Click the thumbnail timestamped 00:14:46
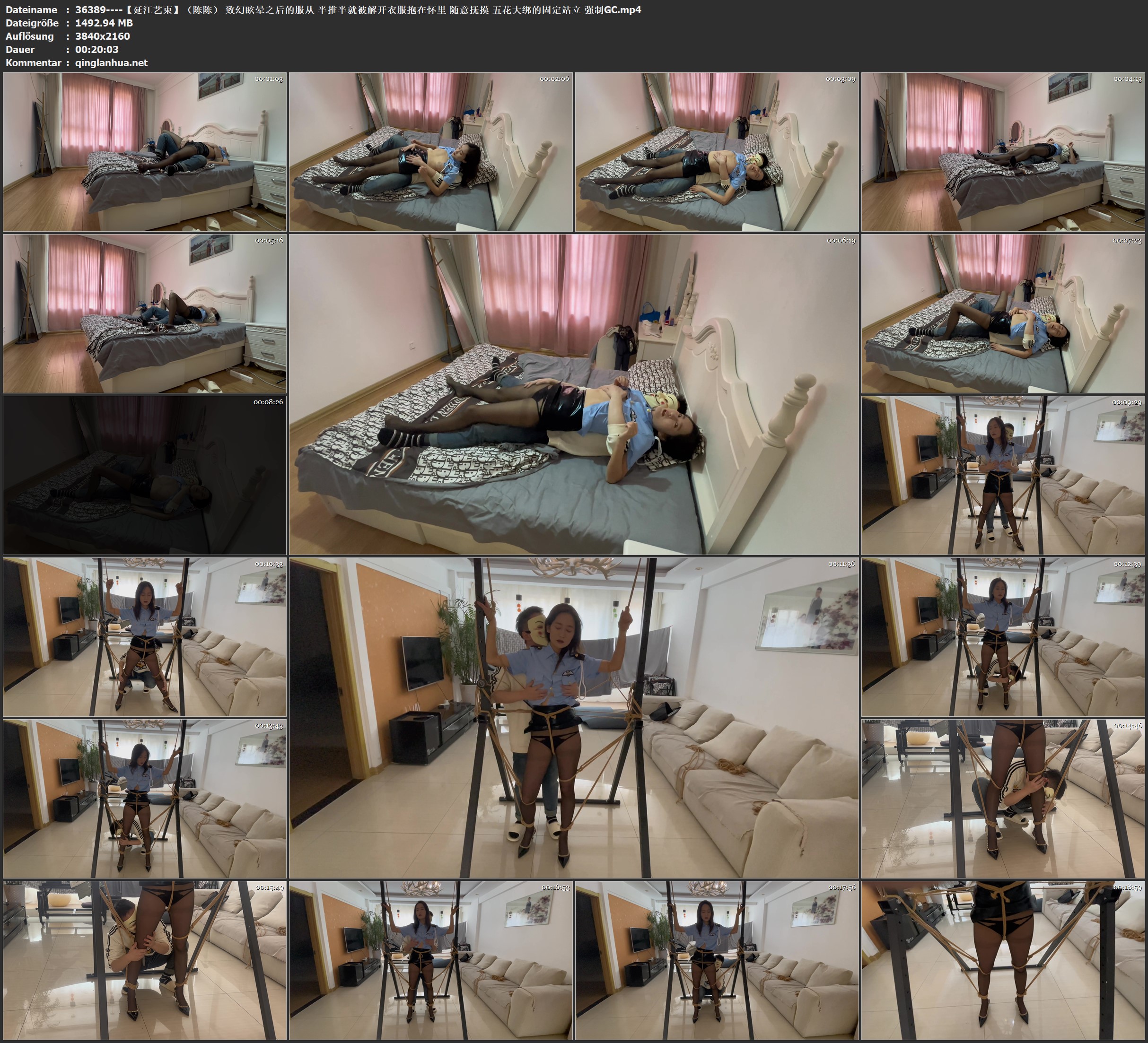The image size is (1148, 1043). pyautogui.click(x=1003, y=799)
